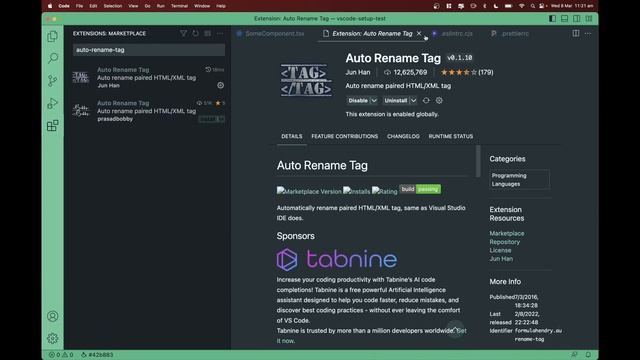The width and height of the screenshot is (640, 360).
Task: Open the Extensions view in the activity bar
Action: click(x=52, y=126)
